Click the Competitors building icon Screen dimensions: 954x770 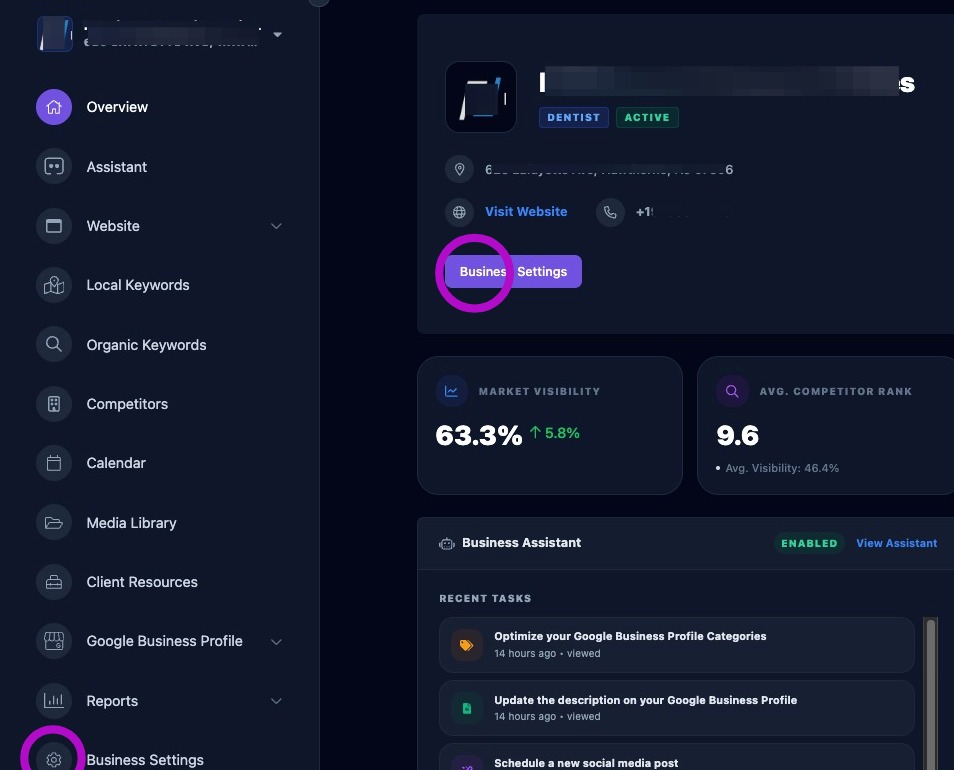[x=54, y=404]
